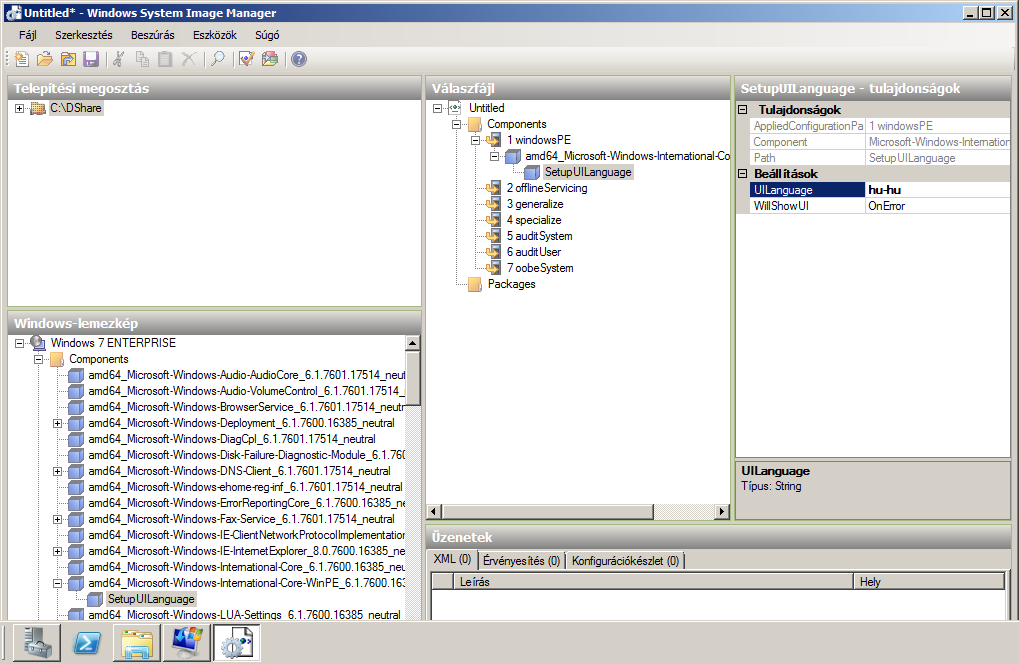1019x664 pixels.
Task: Switch to the Konfigurációkészlet (0) tab
Action: pos(625,561)
